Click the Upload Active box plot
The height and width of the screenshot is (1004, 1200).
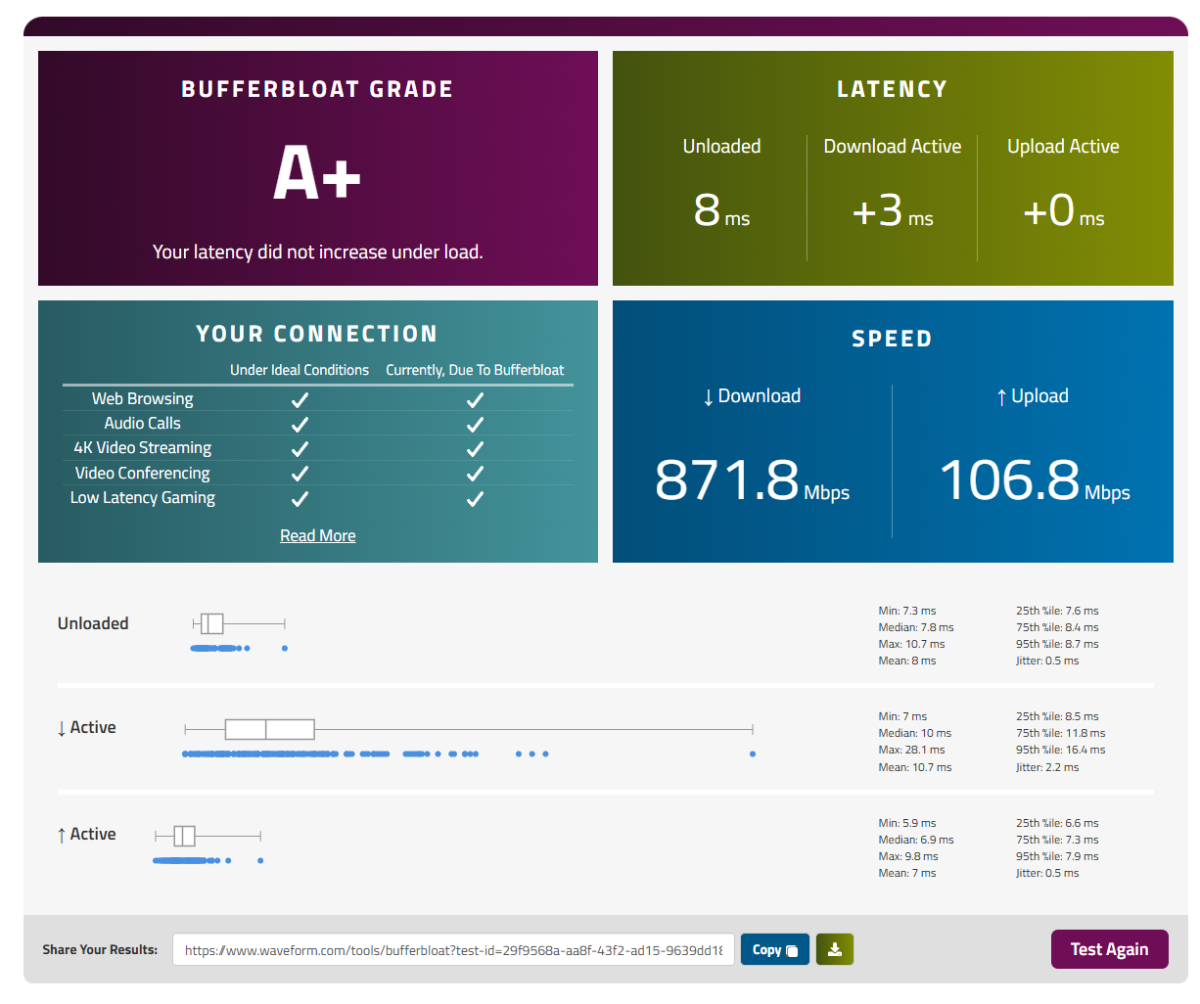point(207,836)
